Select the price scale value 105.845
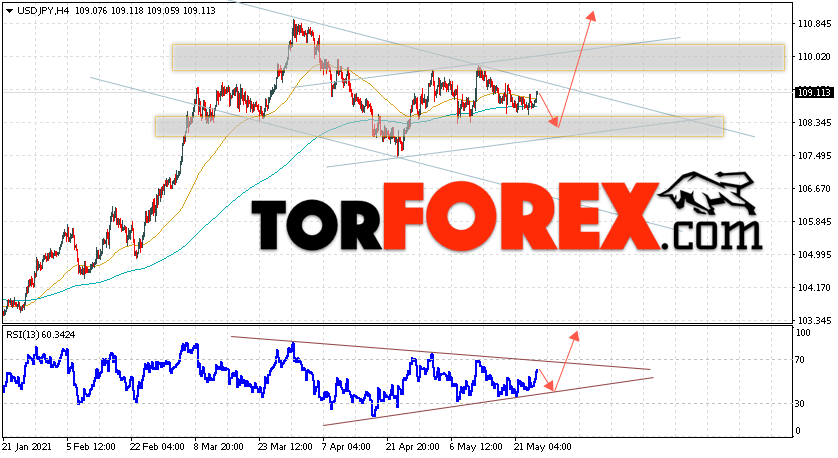 click(814, 222)
